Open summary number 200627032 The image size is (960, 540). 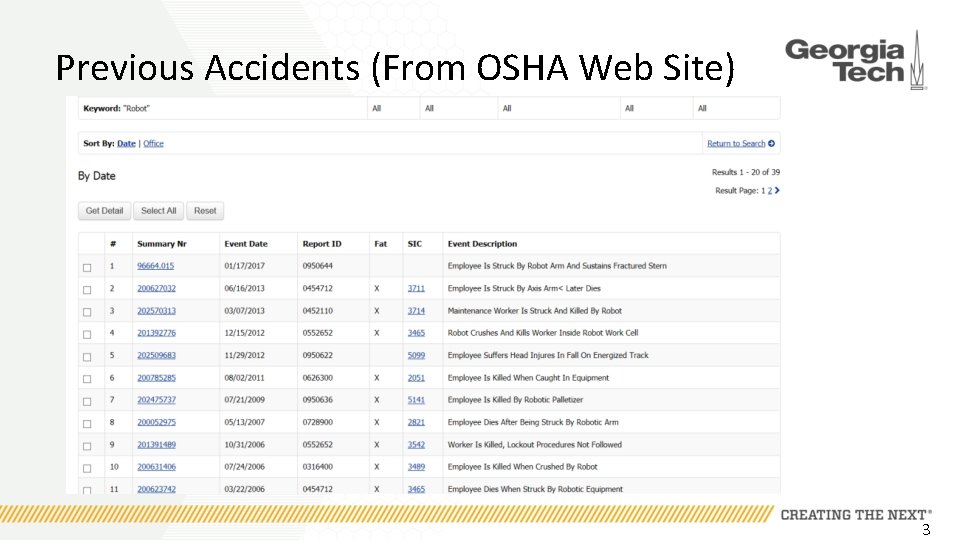(x=156, y=288)
